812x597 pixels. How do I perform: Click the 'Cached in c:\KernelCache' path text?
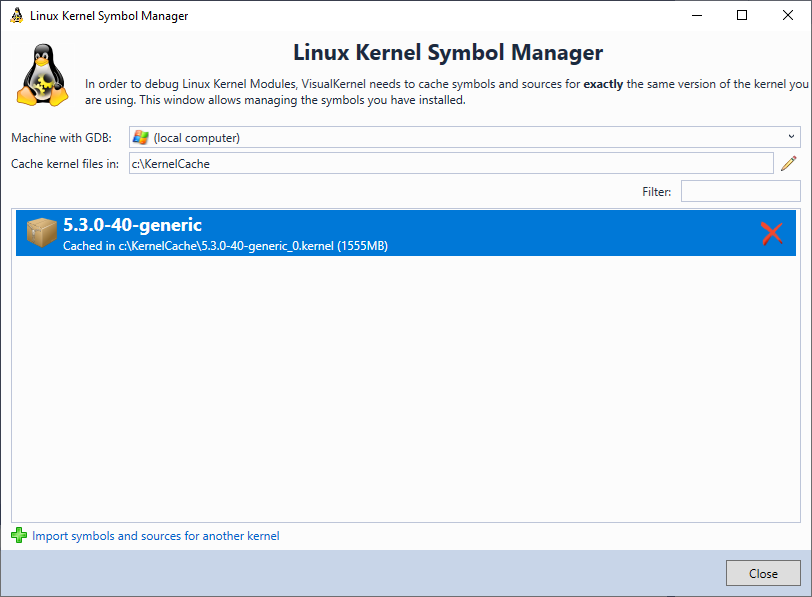[225, 246]
